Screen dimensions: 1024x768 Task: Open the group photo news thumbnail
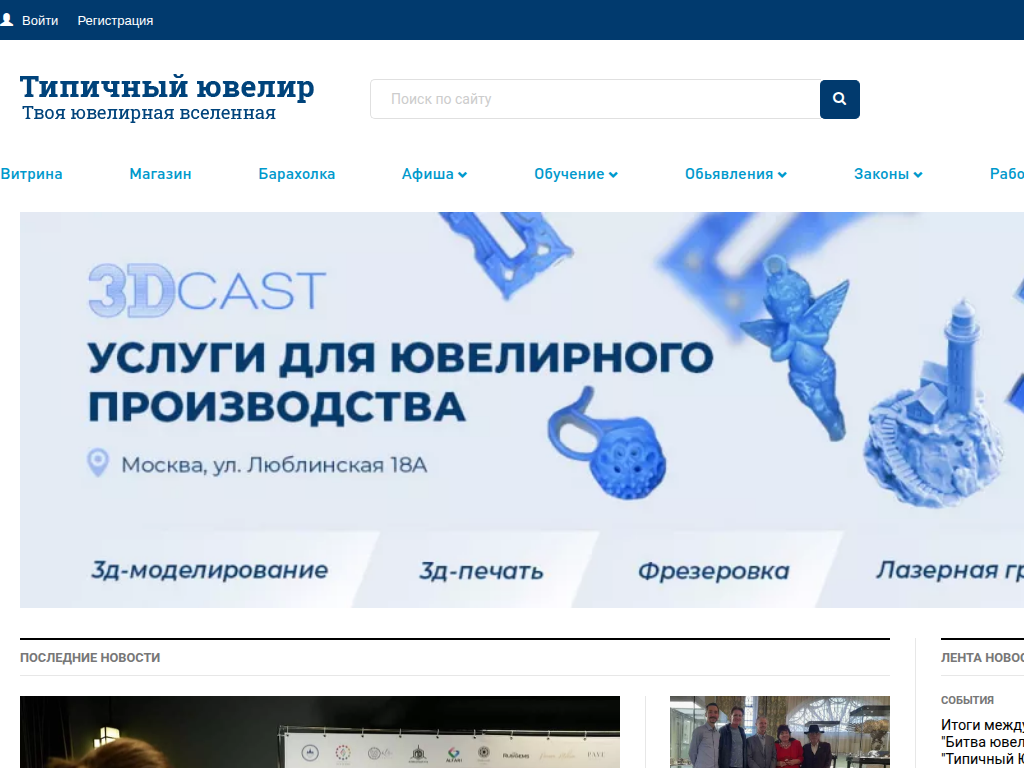pyautogui.click(x=780, y=731)
